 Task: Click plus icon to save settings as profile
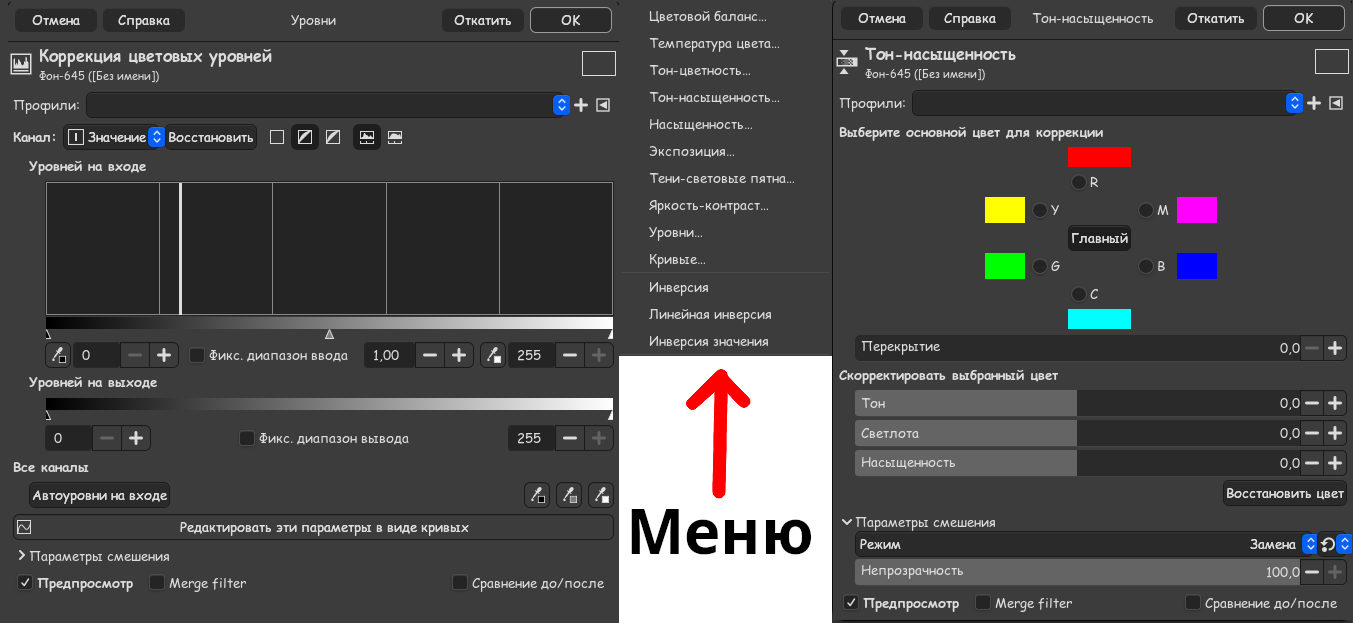581,103
